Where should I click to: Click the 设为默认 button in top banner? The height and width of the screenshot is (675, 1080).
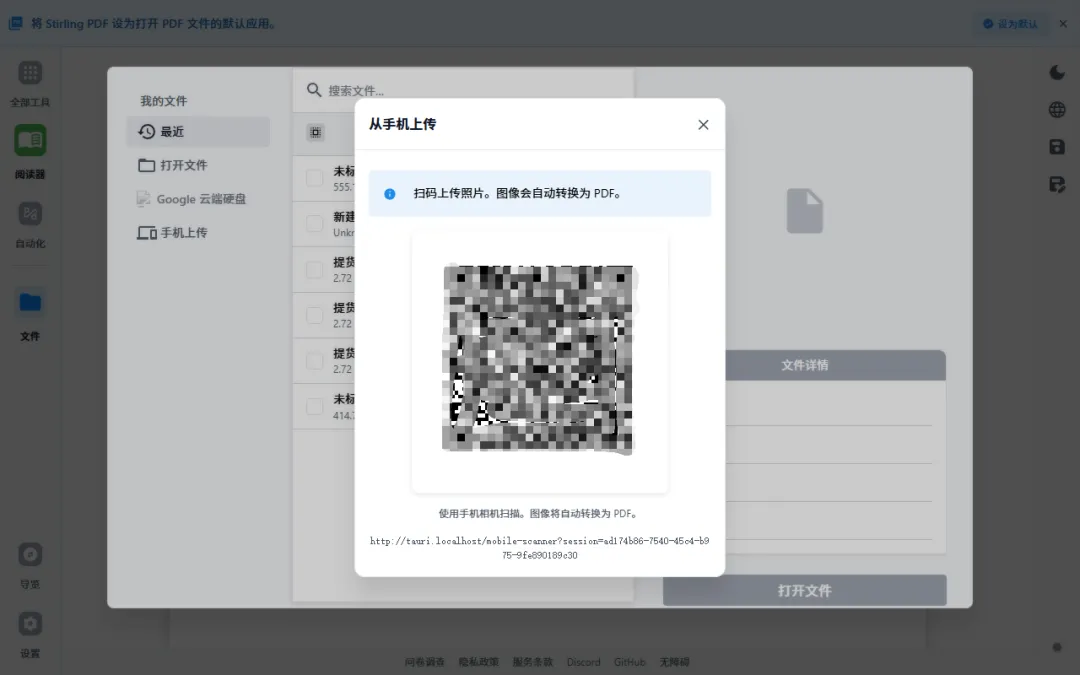(x=1010, y=23)
